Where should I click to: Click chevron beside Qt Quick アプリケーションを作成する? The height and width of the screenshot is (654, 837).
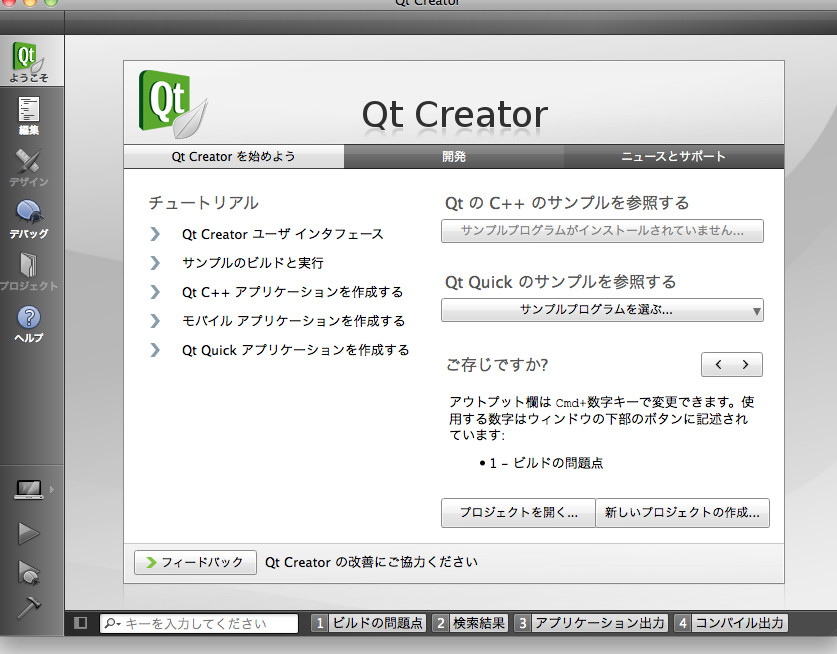pos(155,350)
